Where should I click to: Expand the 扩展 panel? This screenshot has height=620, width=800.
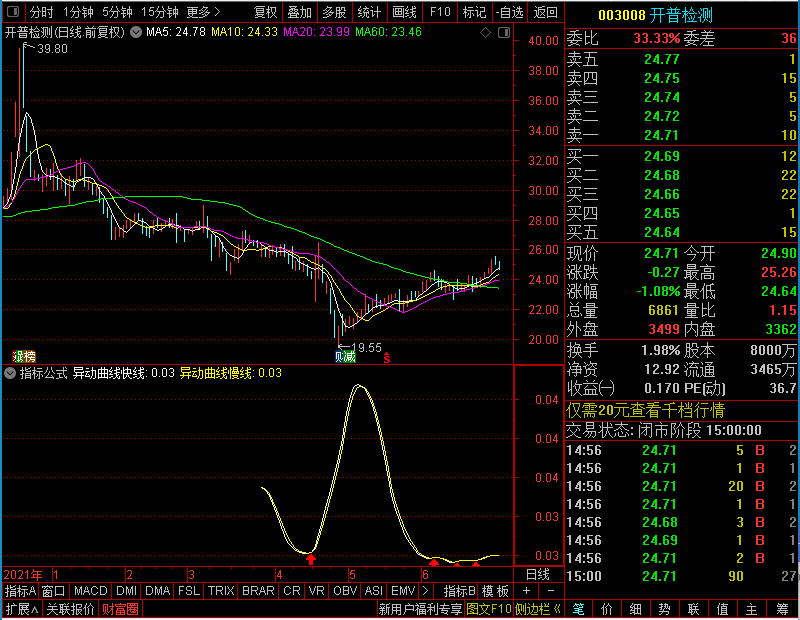(22, 609)
